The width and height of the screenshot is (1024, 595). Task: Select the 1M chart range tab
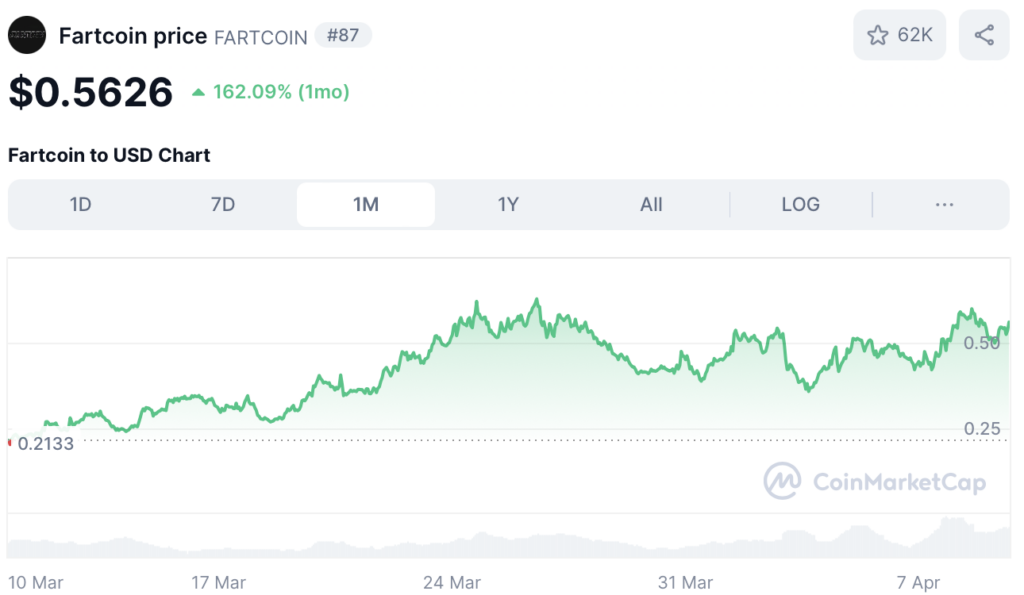click(x=366, y=204)
